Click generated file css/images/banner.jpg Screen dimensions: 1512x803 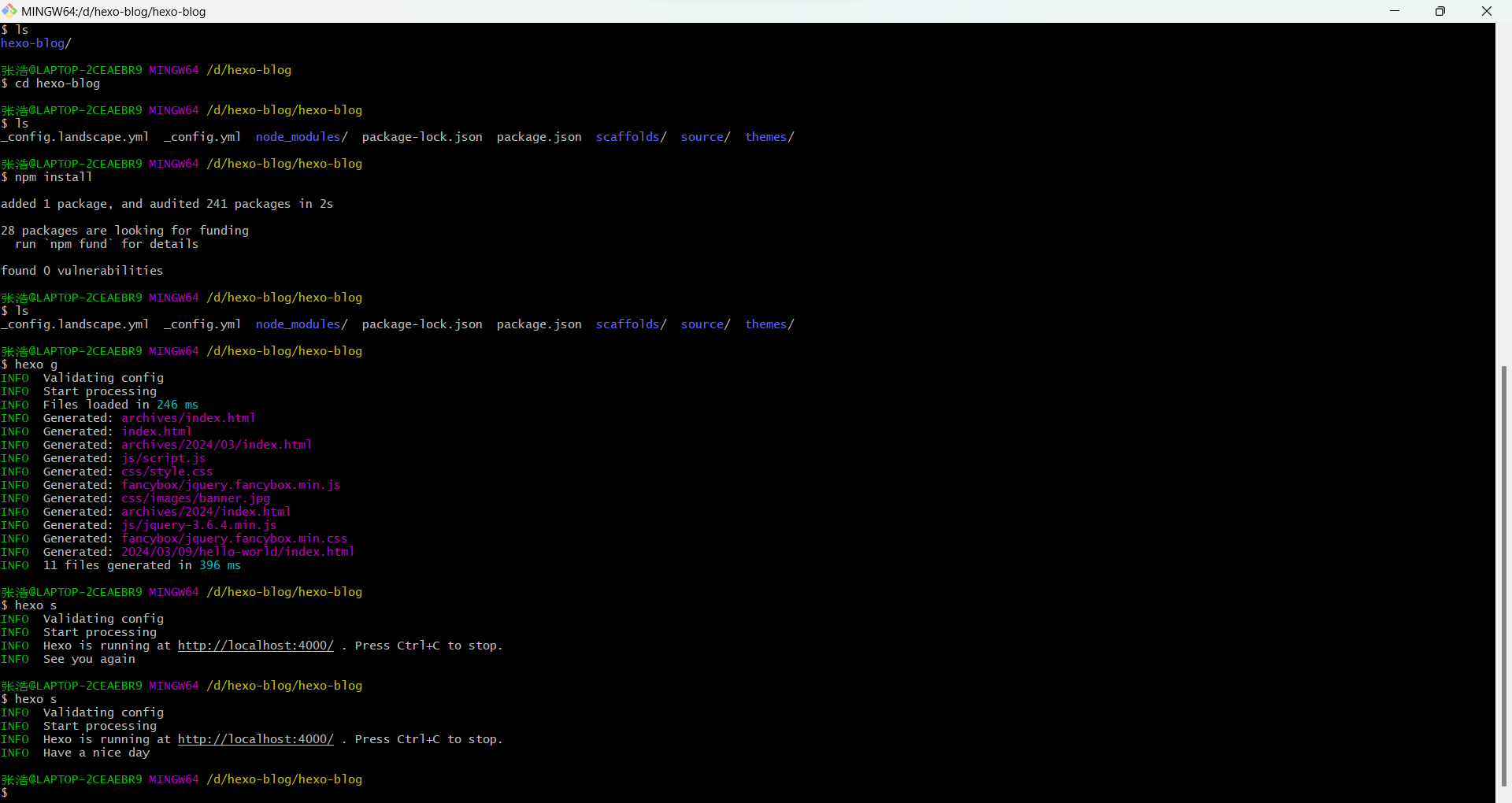195,498
